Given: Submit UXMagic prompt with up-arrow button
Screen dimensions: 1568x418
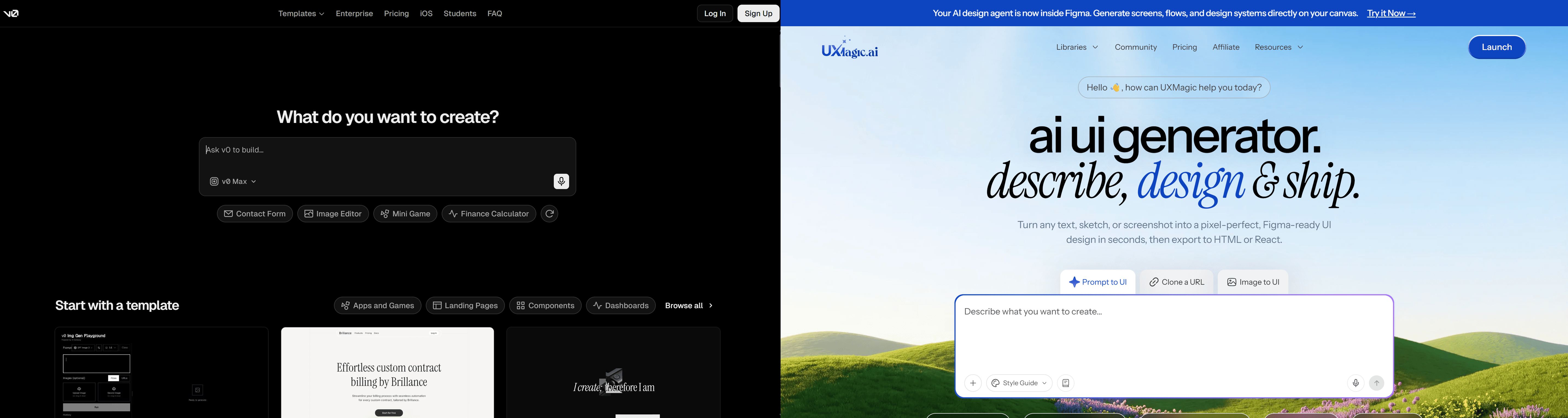Looking at the screenshot, I should (x=1376, y=383).
